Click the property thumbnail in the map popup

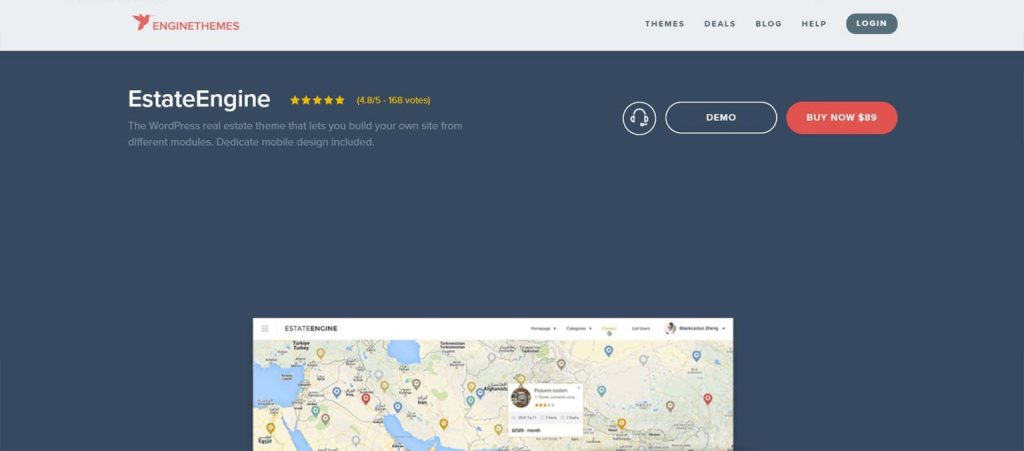(x=520, y=396)
